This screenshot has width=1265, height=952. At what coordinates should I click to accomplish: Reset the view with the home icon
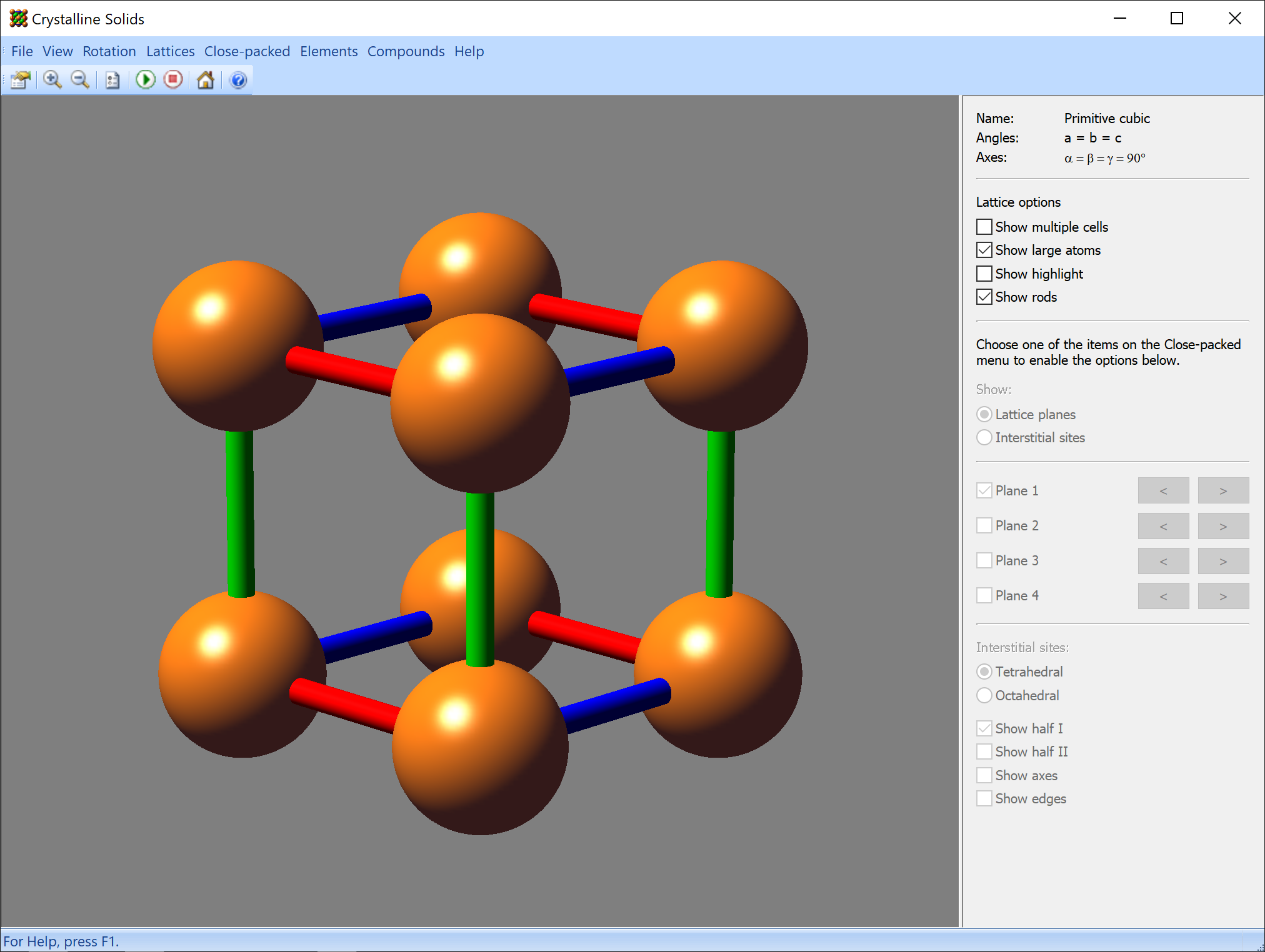tap(205, 80)
